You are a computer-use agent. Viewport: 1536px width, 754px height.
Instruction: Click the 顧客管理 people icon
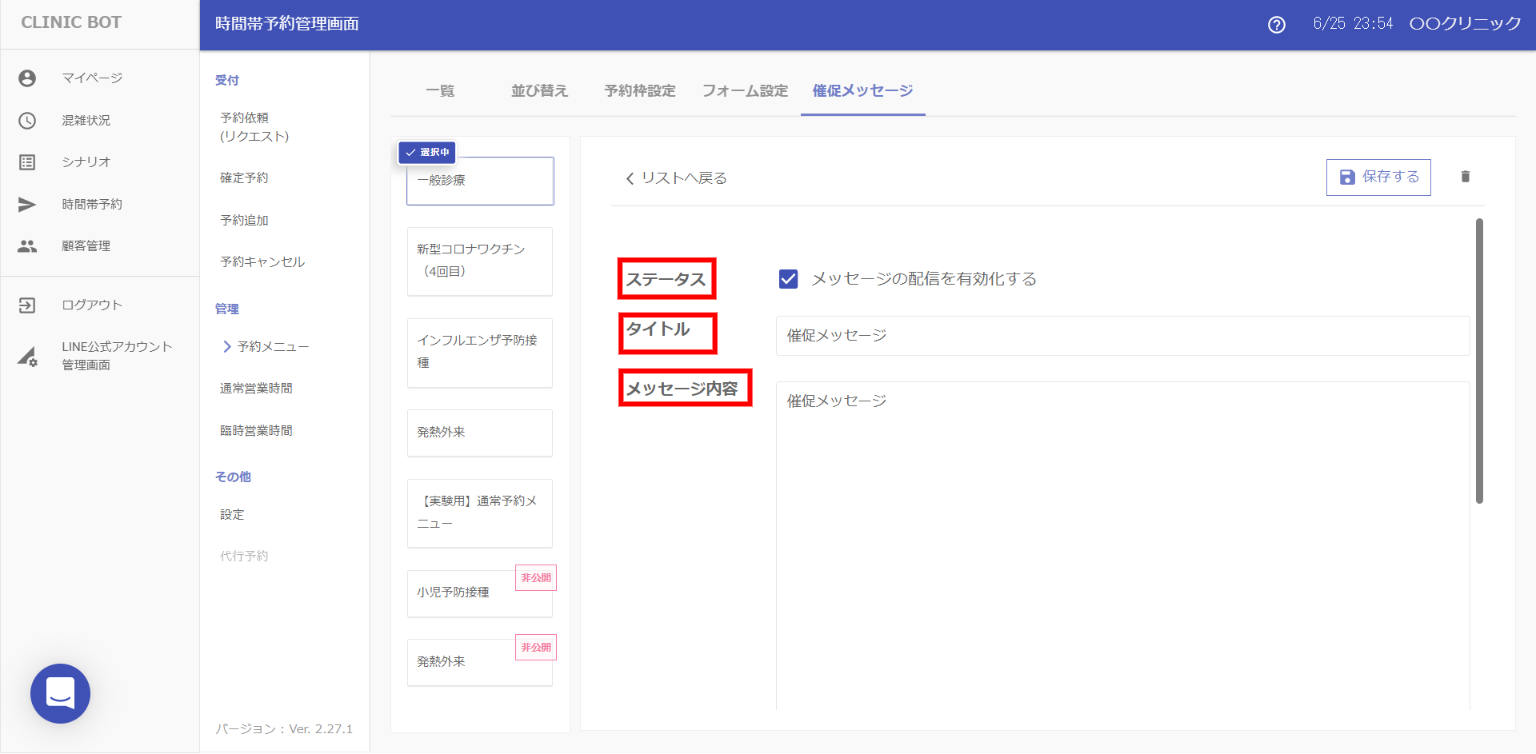click(x=27, y=246)
